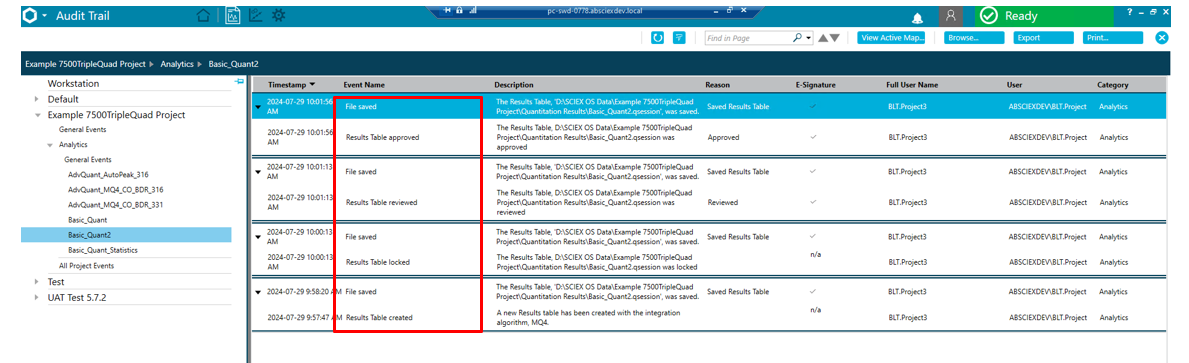Image resolution: width=1189 pixels, height=363 pixels.
Task: Open the Configuration gear icon
Action: [x=279, y=15]
